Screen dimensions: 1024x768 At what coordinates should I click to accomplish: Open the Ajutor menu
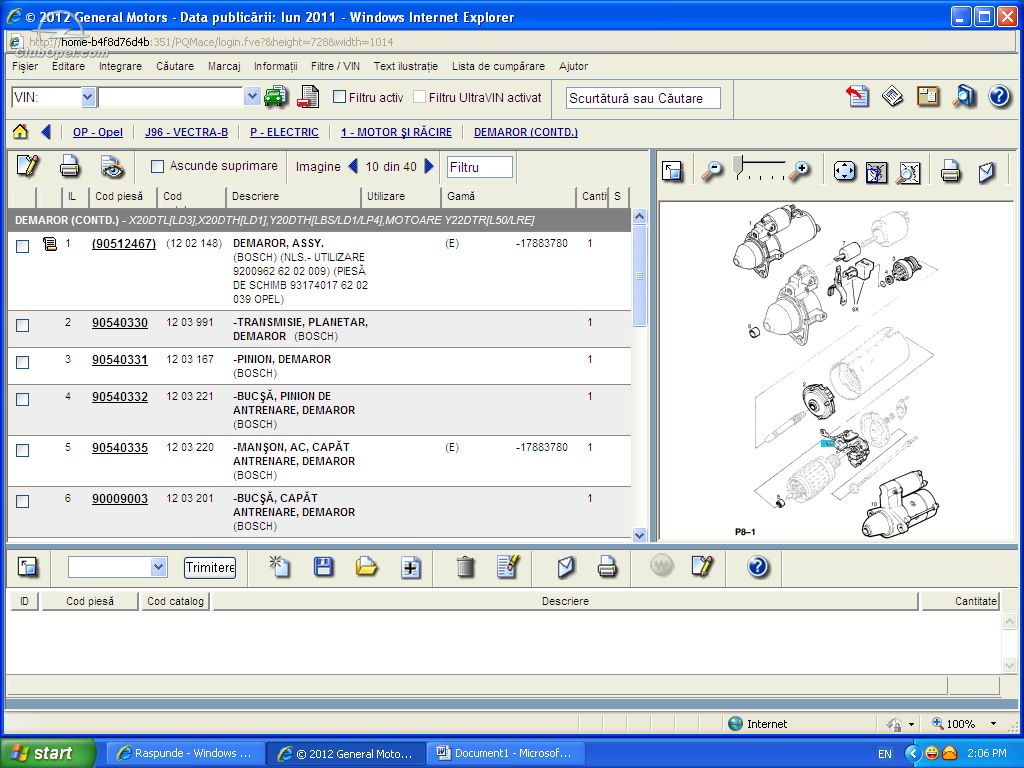pos(573,66)
